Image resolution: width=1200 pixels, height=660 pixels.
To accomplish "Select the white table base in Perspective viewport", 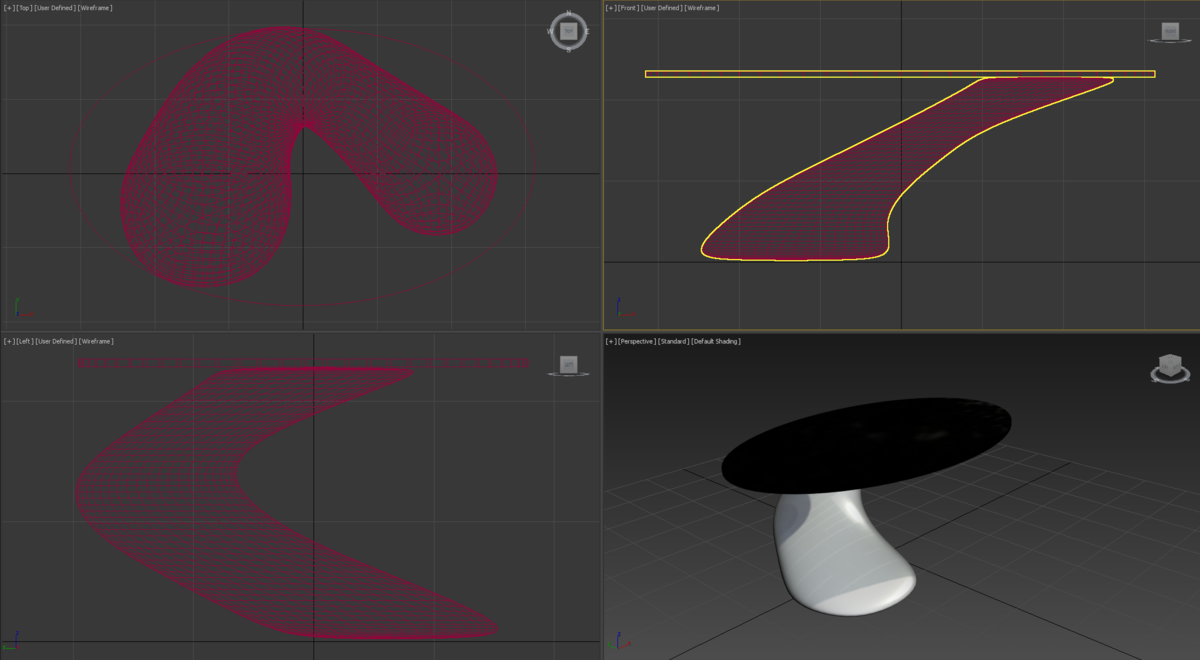I will 840,560.
